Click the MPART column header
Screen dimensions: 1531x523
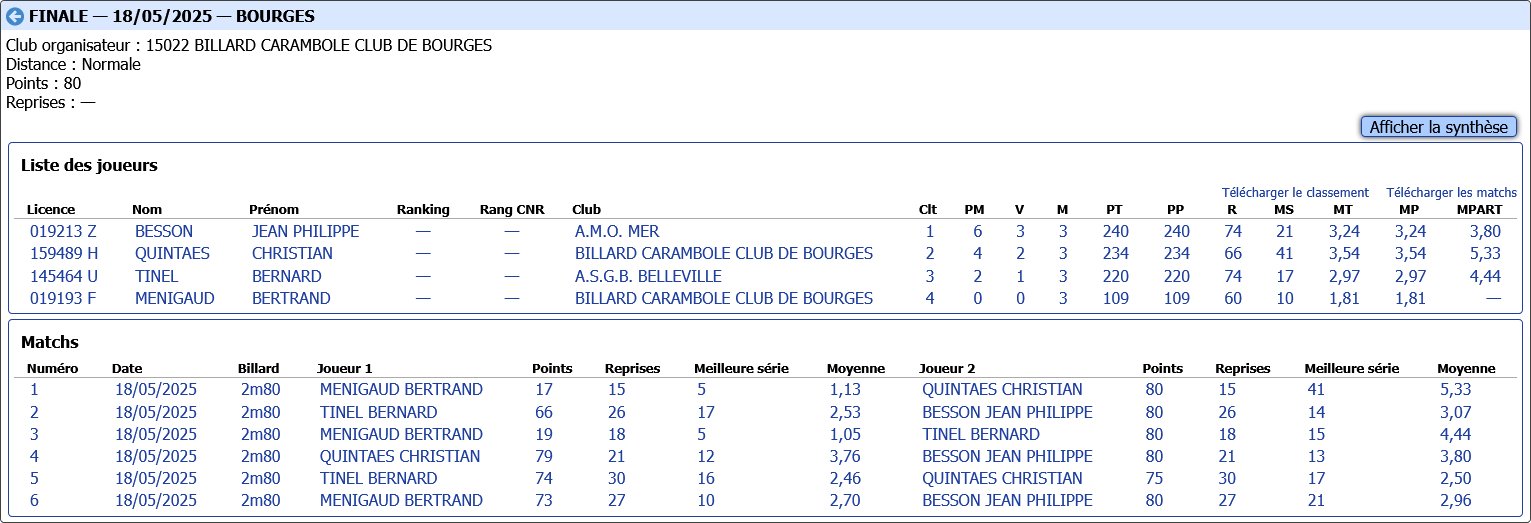click(1479, 210)
